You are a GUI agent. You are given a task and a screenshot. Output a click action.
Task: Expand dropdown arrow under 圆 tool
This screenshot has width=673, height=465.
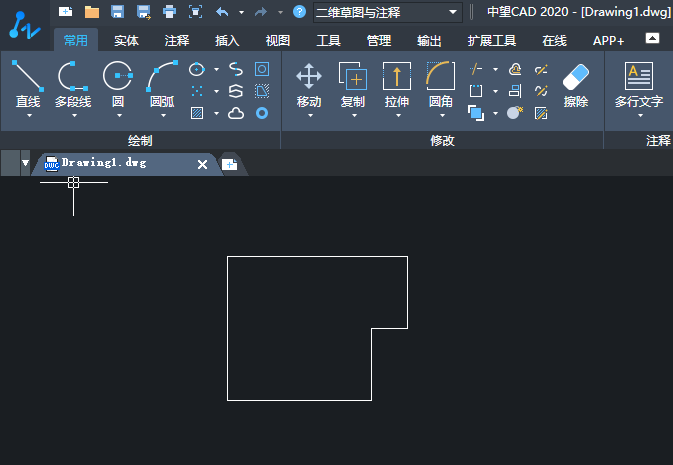pos(119,115)
